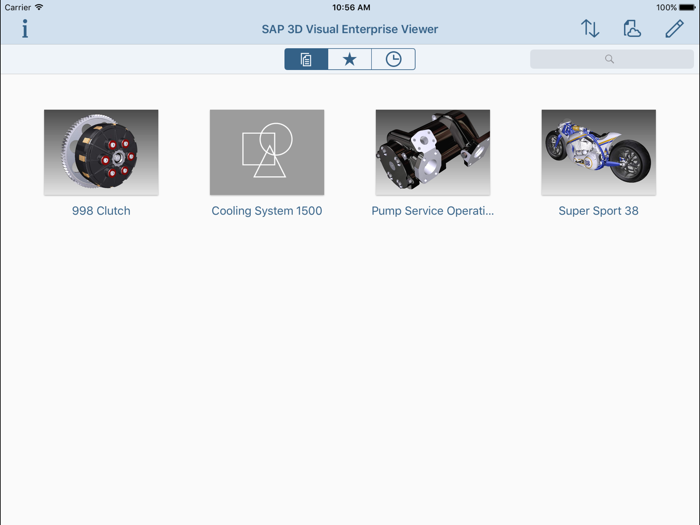Select the 'Cooling System 1500' label

(x=267, y=211)
